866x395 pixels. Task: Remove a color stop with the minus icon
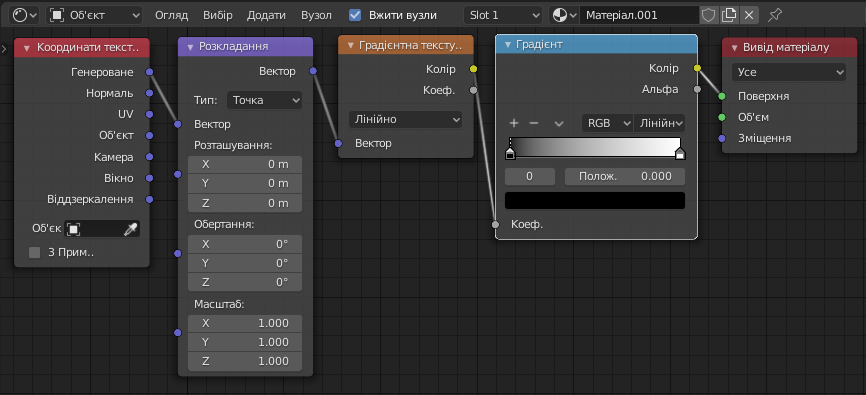pyautogui.click(x=534, y=123)
